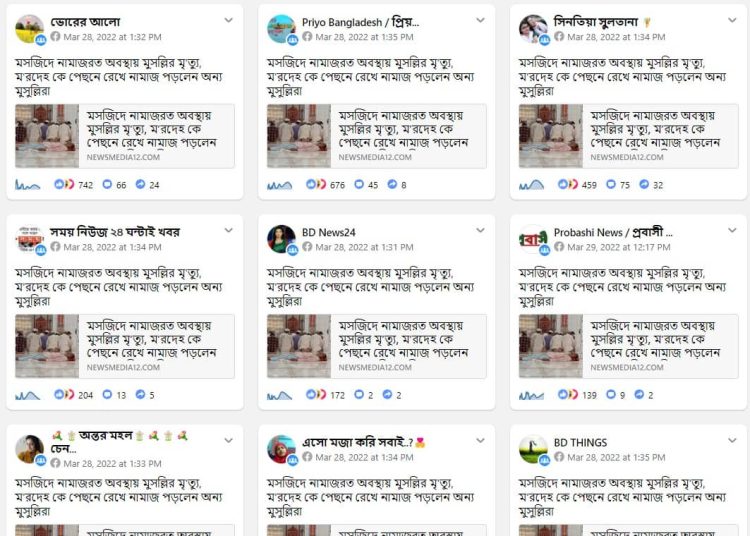Open the mosque thumbnail in the সময় নিউজ post
The width and height of the screenshot is (750, 536).
(47, 346)
